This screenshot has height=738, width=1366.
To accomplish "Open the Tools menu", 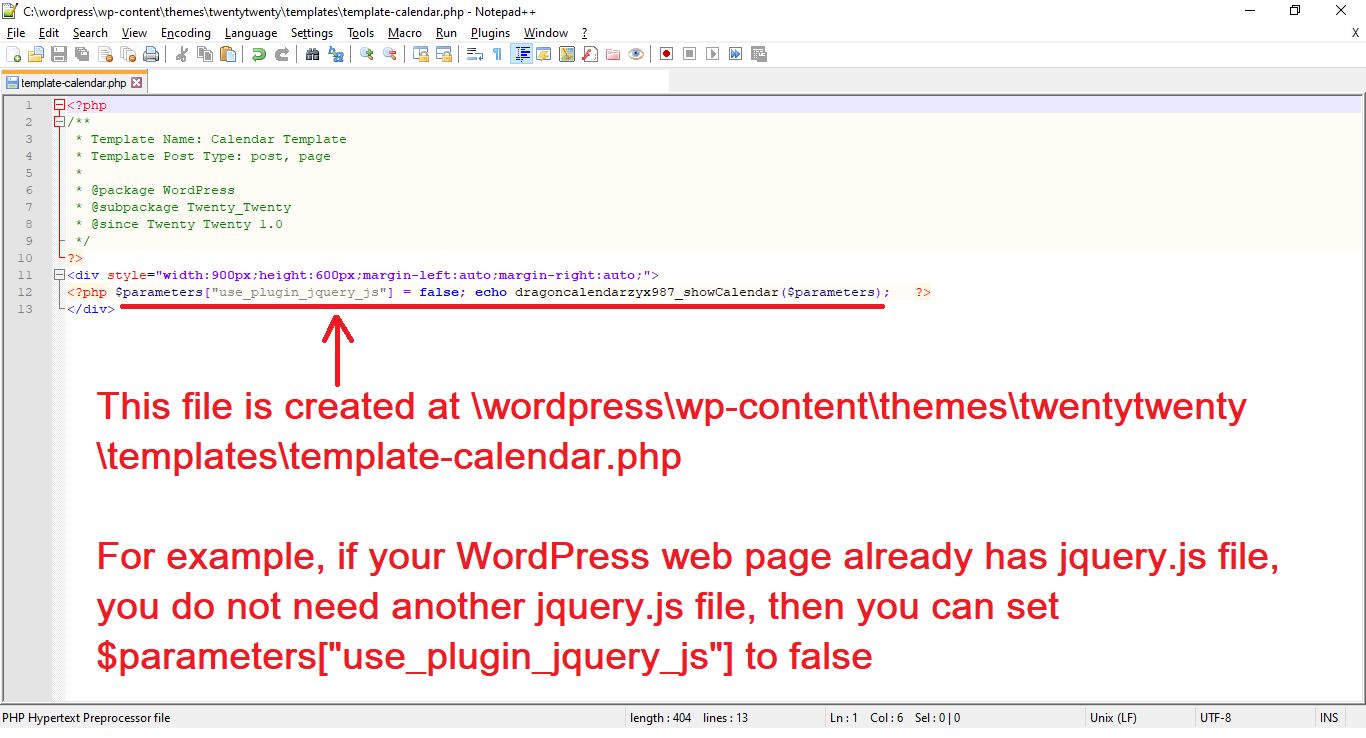I will point(361,33).
